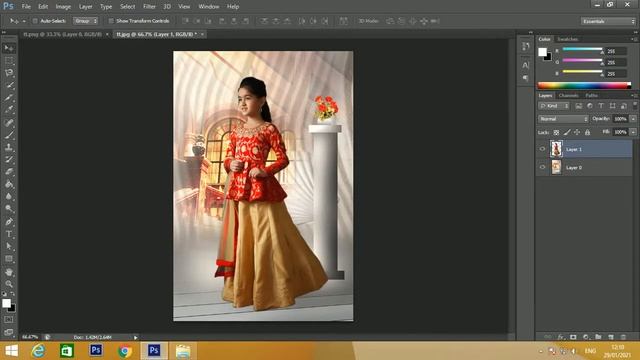Select the Zoom tool in the toolbox
This screenshot has width=640, height=360.
[x=9, y=284]
